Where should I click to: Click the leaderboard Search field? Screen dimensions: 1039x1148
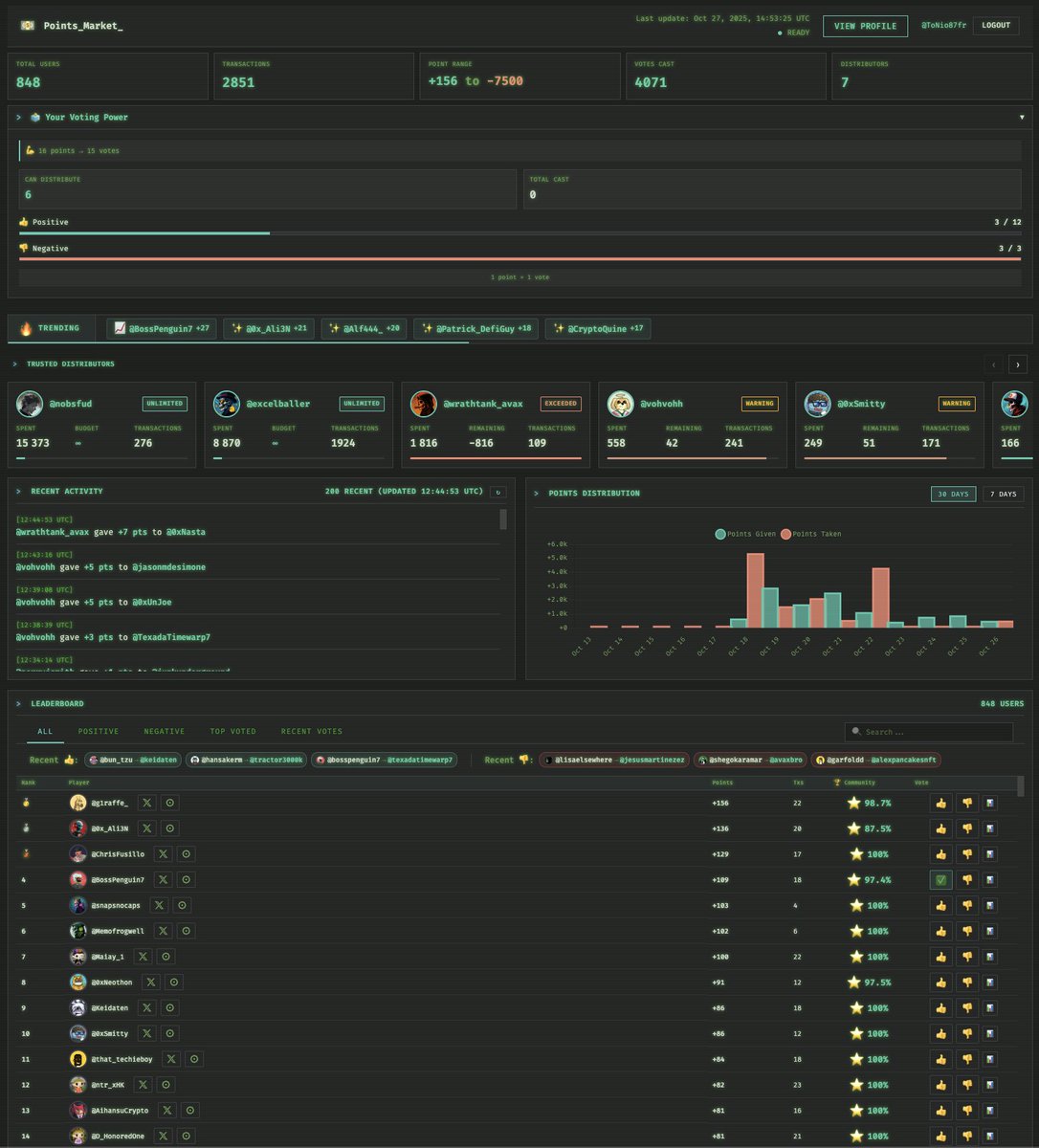click(928, 731)
